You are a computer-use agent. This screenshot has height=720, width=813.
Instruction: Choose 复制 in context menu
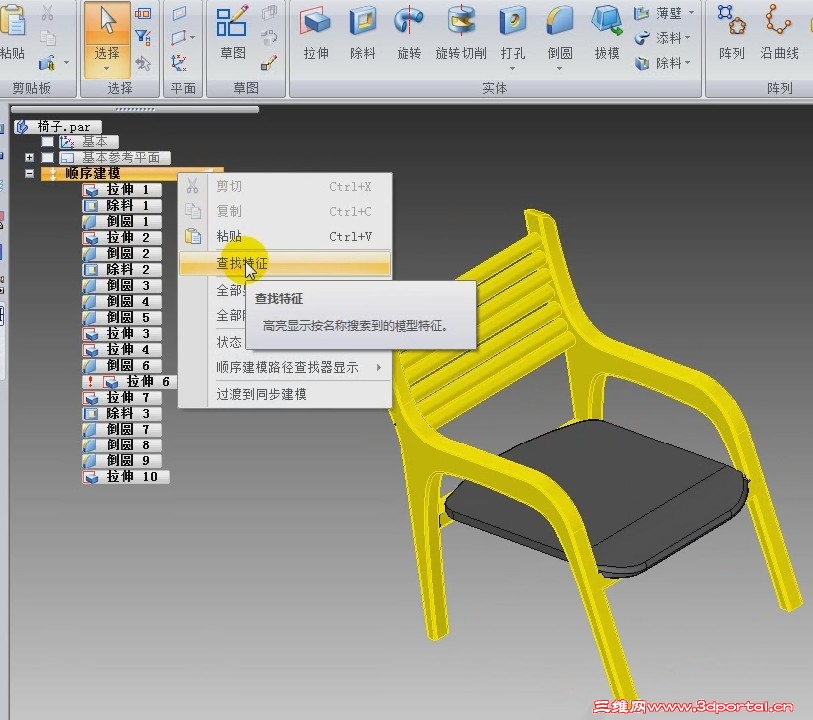[x=285, y=211]
